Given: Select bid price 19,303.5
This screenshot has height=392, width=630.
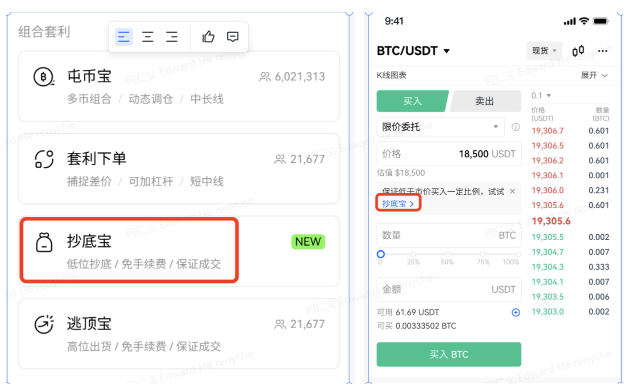Looking at the screenshot, I should (547, 297).
